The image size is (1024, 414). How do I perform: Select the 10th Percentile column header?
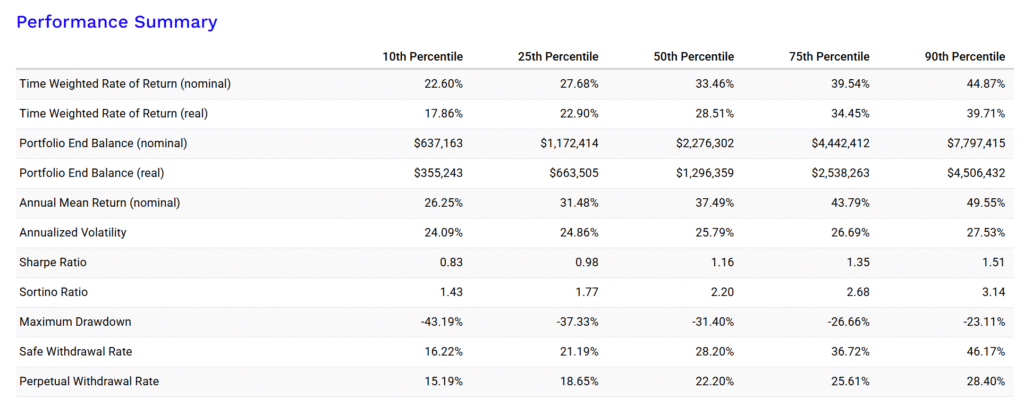422,56
